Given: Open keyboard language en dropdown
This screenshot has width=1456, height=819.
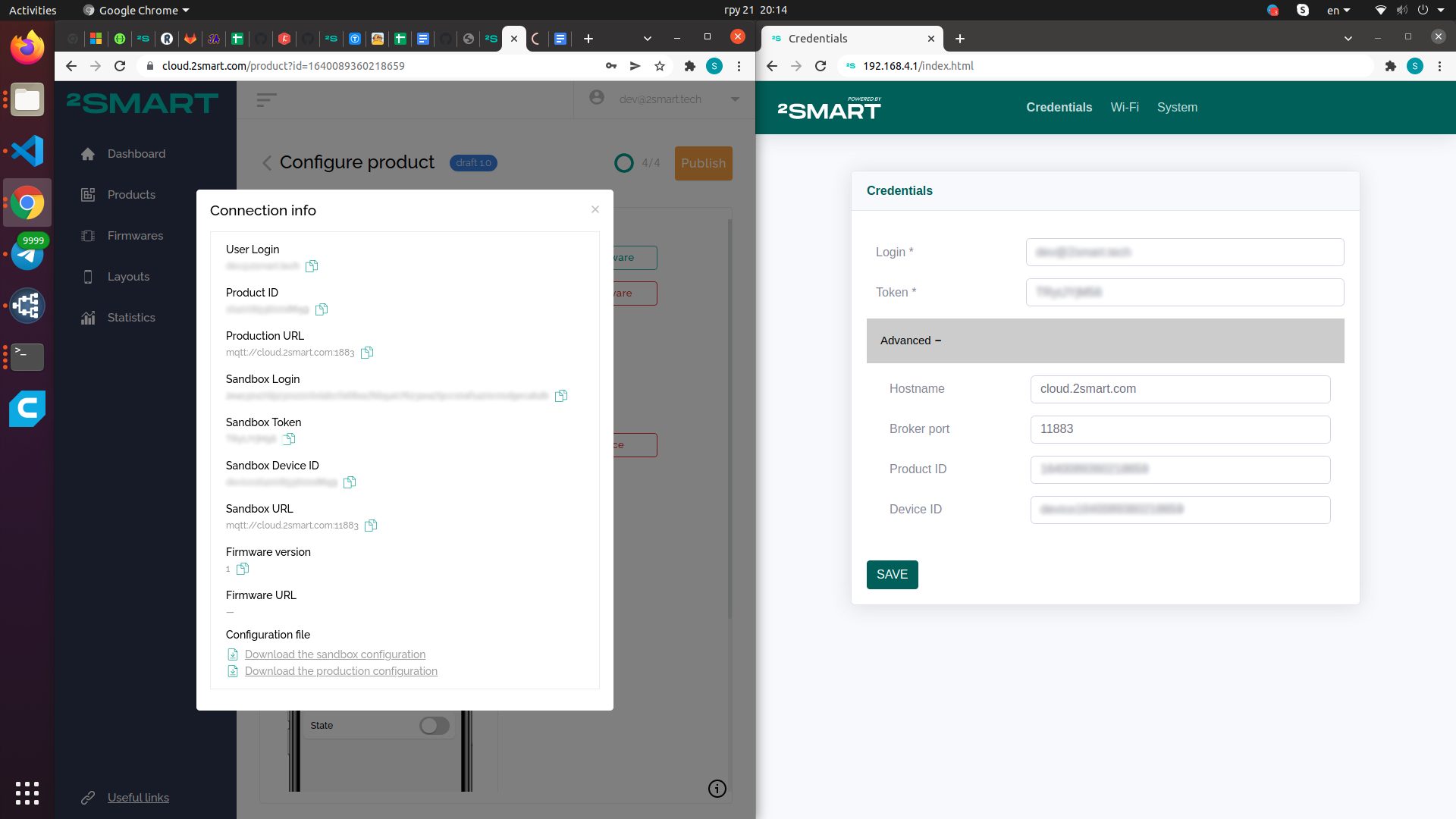Looking at the screenshot, I should 1338,11.
